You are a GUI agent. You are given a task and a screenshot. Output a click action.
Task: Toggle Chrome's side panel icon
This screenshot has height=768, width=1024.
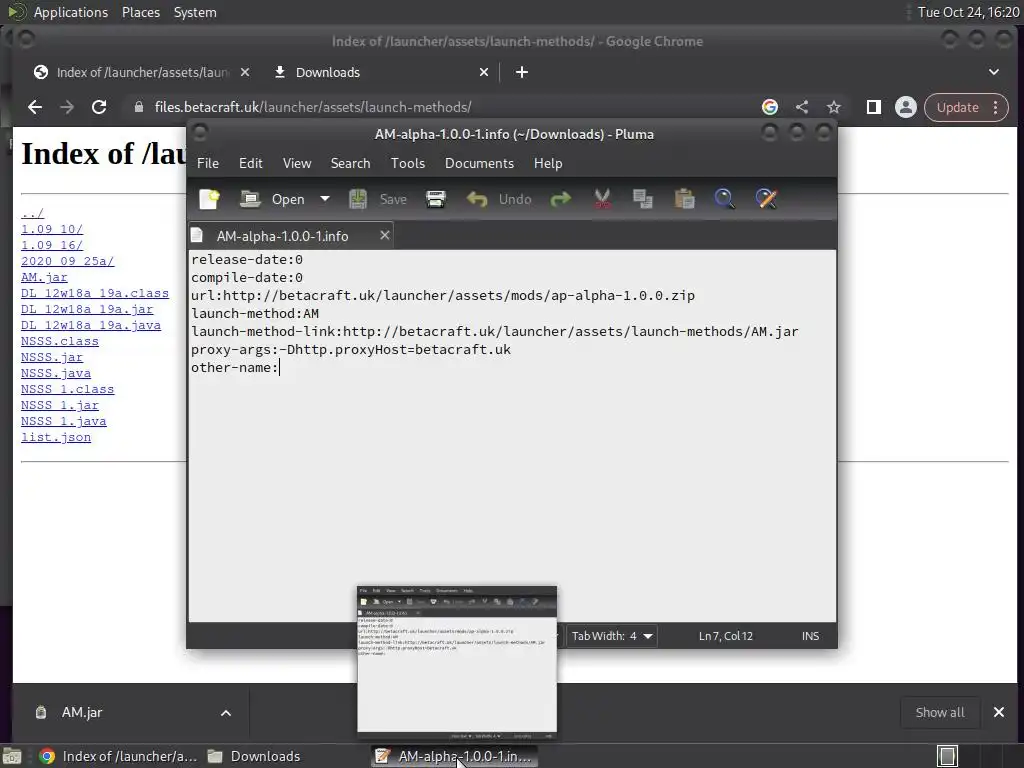pos(874,107)
